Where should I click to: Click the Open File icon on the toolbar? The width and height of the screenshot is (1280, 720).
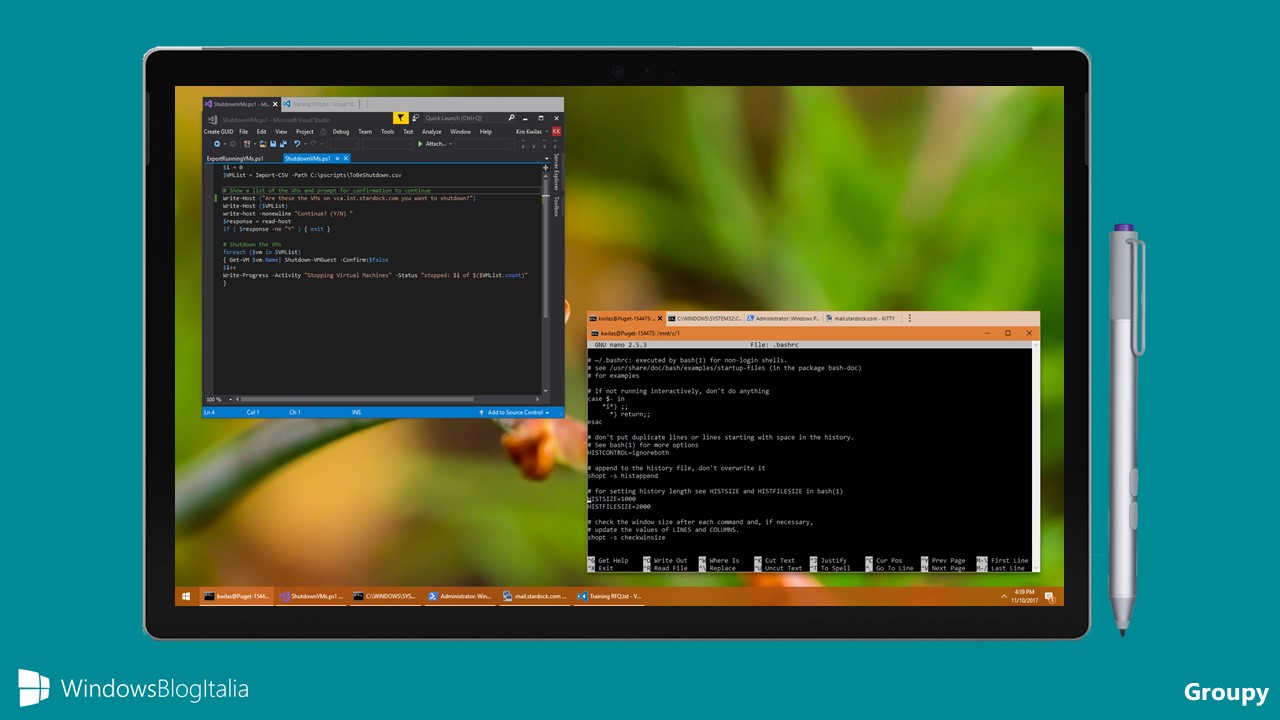[262, 144]
